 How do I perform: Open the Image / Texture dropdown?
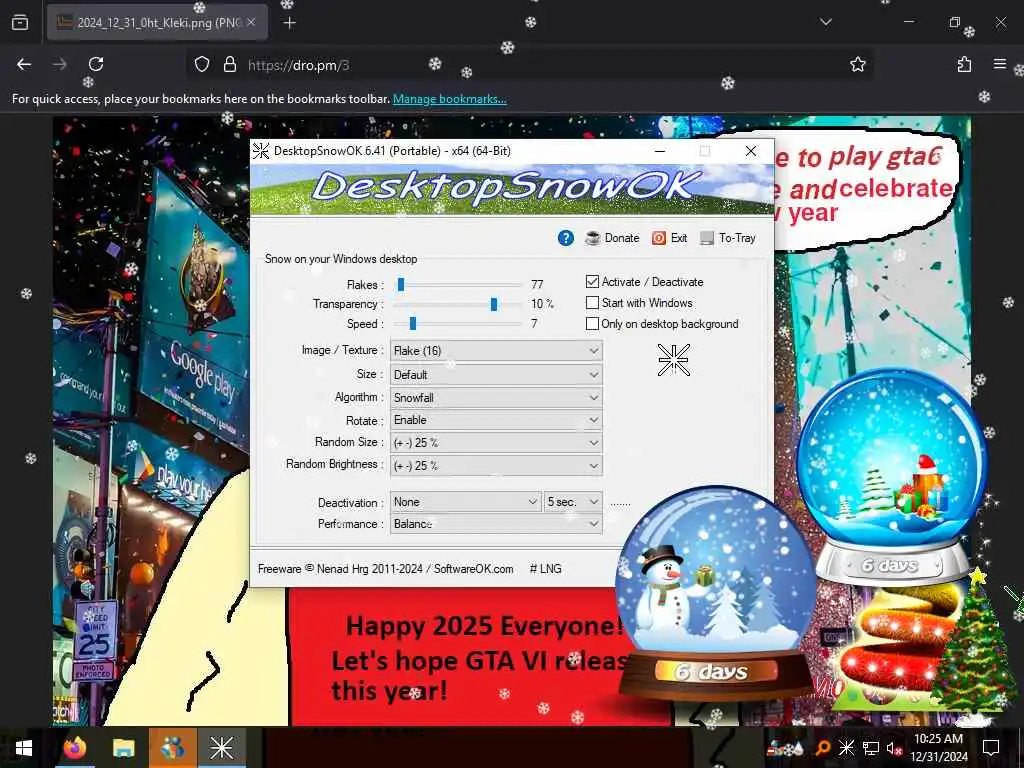point(496,351)
